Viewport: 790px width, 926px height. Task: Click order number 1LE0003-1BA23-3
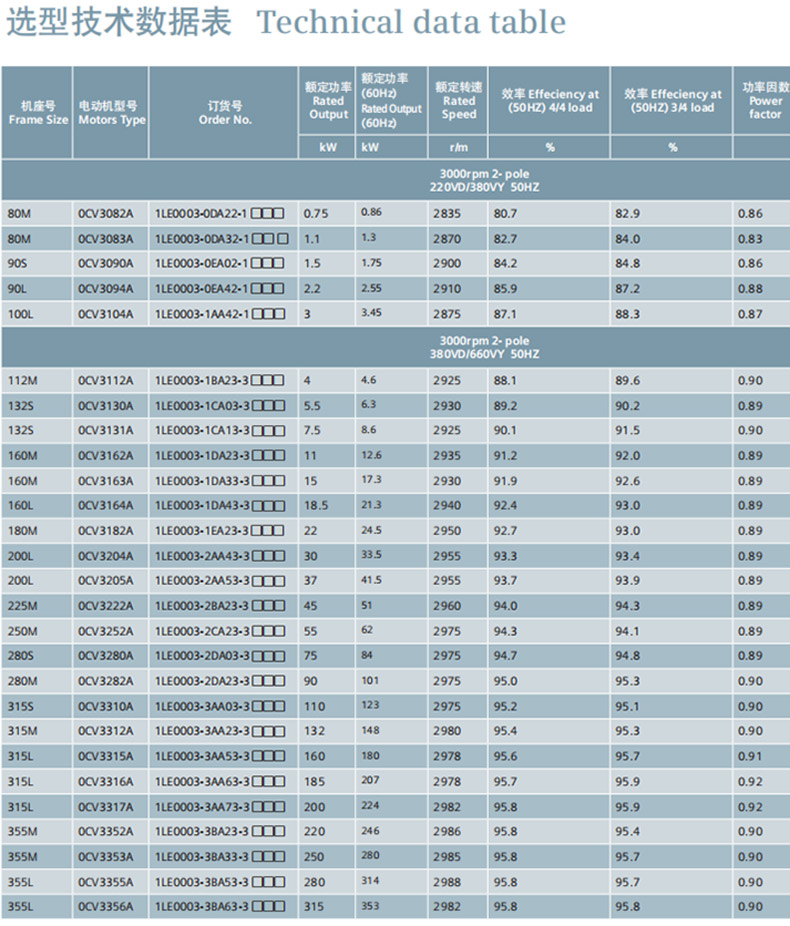point(201,381)
